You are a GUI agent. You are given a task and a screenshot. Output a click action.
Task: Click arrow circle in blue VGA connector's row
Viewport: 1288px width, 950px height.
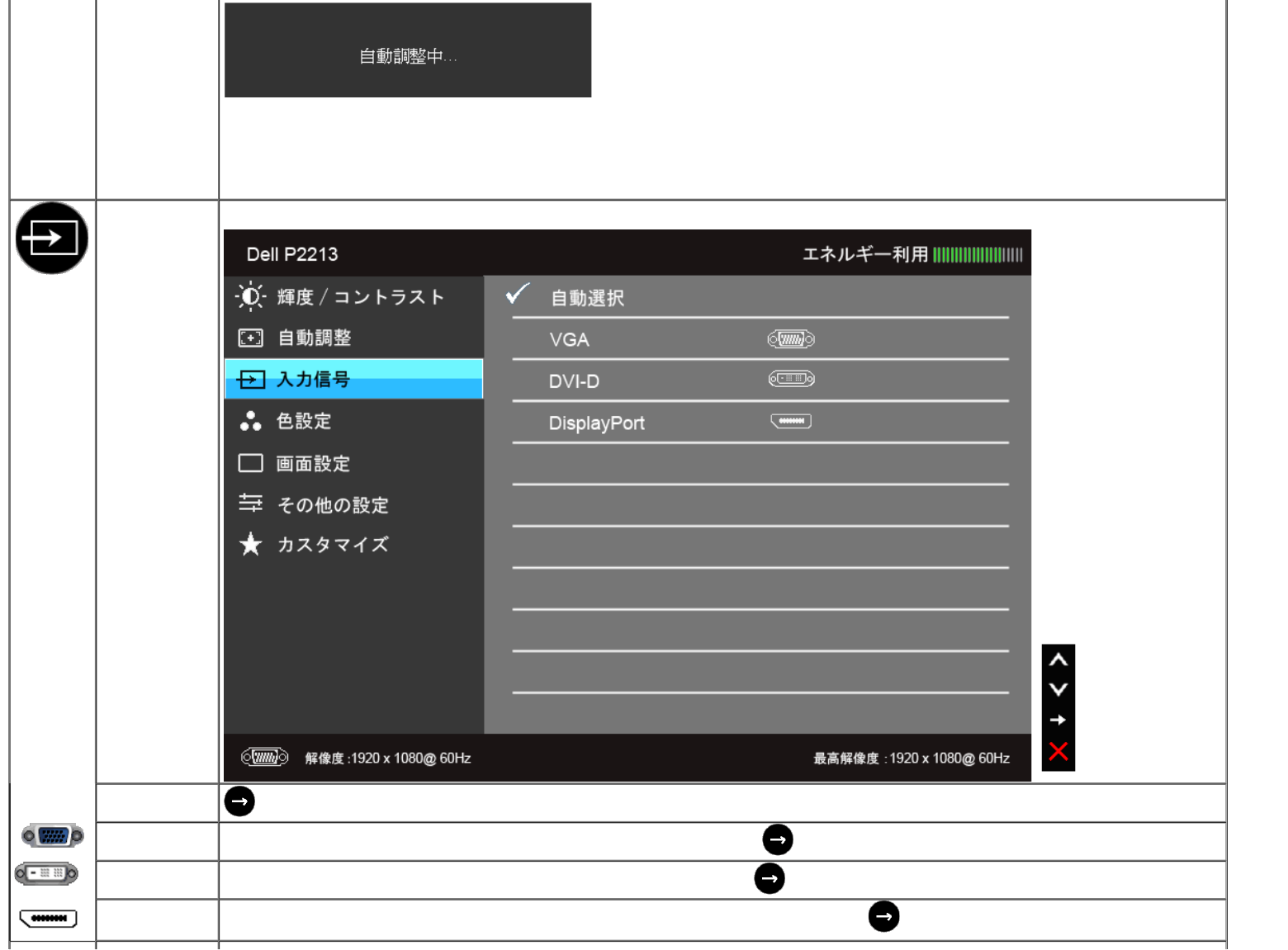click(x=778, y=839)
